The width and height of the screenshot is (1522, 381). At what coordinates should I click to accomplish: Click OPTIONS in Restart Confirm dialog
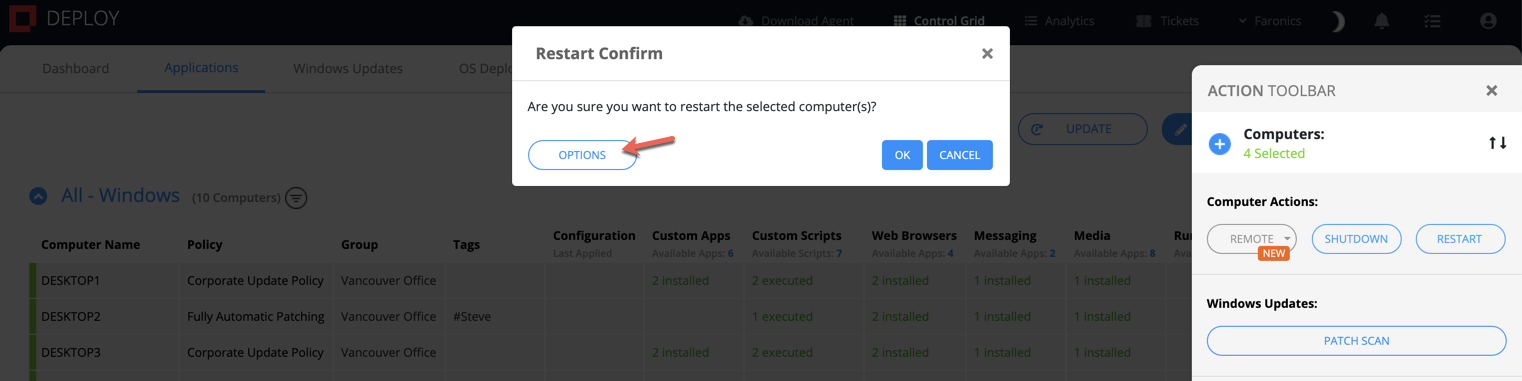582,155
